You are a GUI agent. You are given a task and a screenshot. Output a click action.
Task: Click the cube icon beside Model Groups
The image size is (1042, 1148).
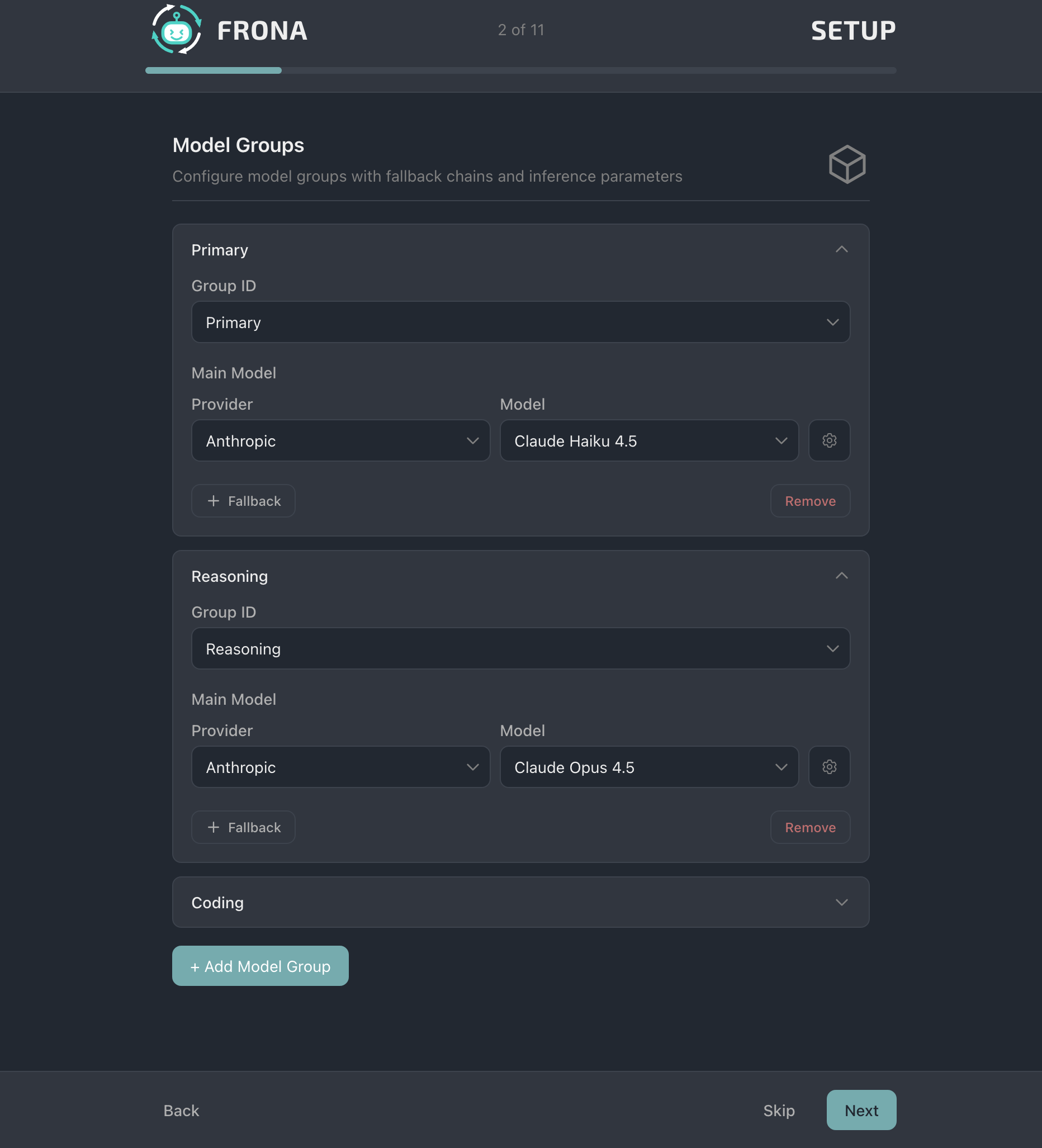click(847, 164)
